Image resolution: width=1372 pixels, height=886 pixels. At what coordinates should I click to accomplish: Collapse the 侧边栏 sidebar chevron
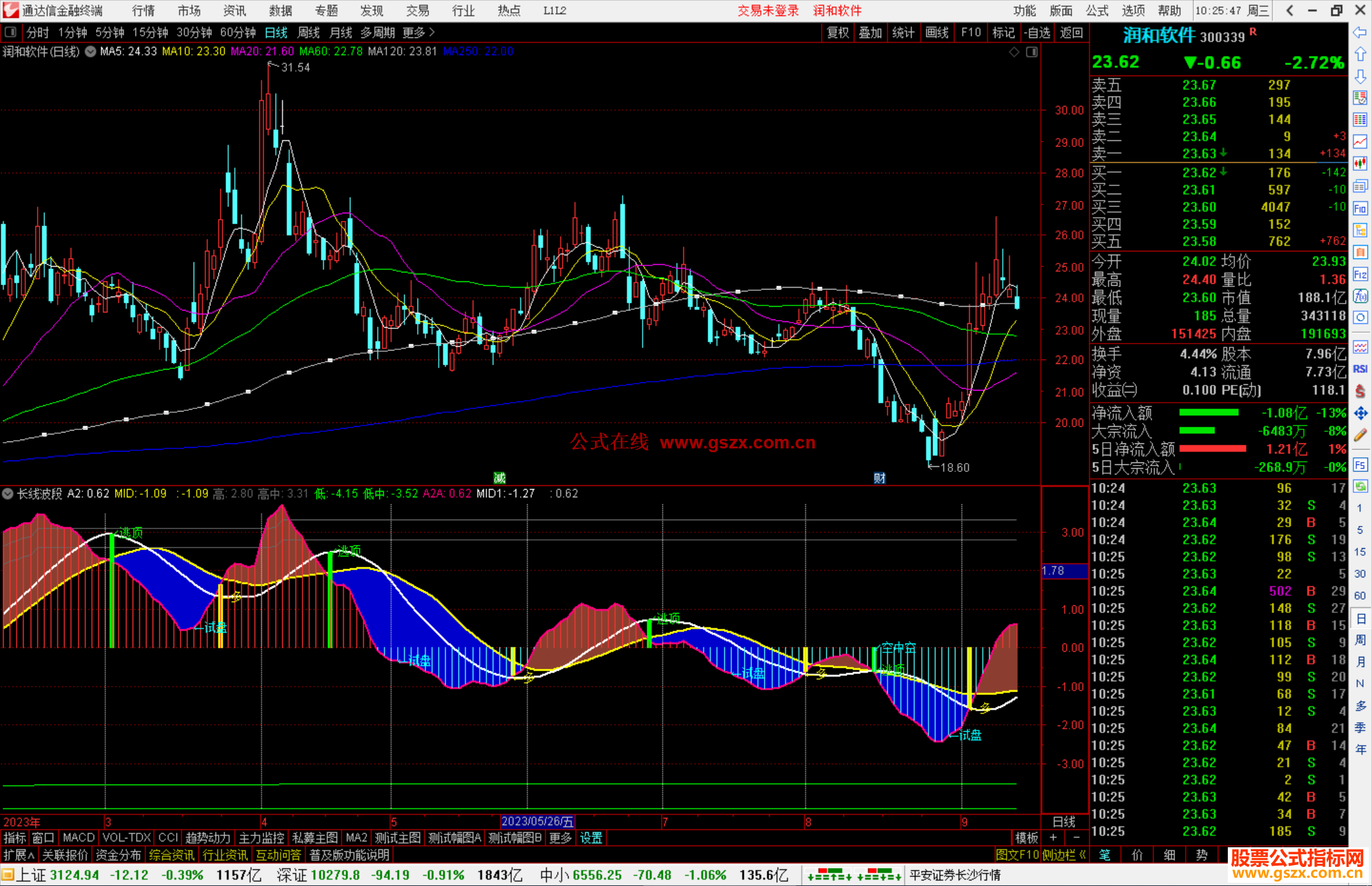pyautogui.click(x=1082, y=855)
